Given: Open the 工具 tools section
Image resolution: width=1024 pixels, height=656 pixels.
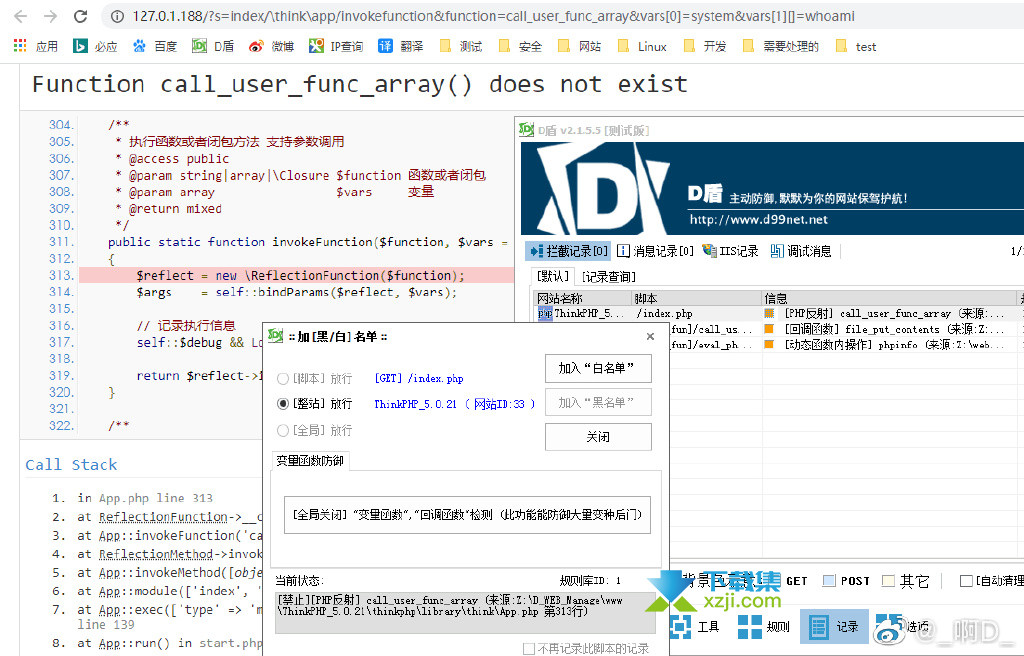Looking at the screenshot, I should coord(695,626).
